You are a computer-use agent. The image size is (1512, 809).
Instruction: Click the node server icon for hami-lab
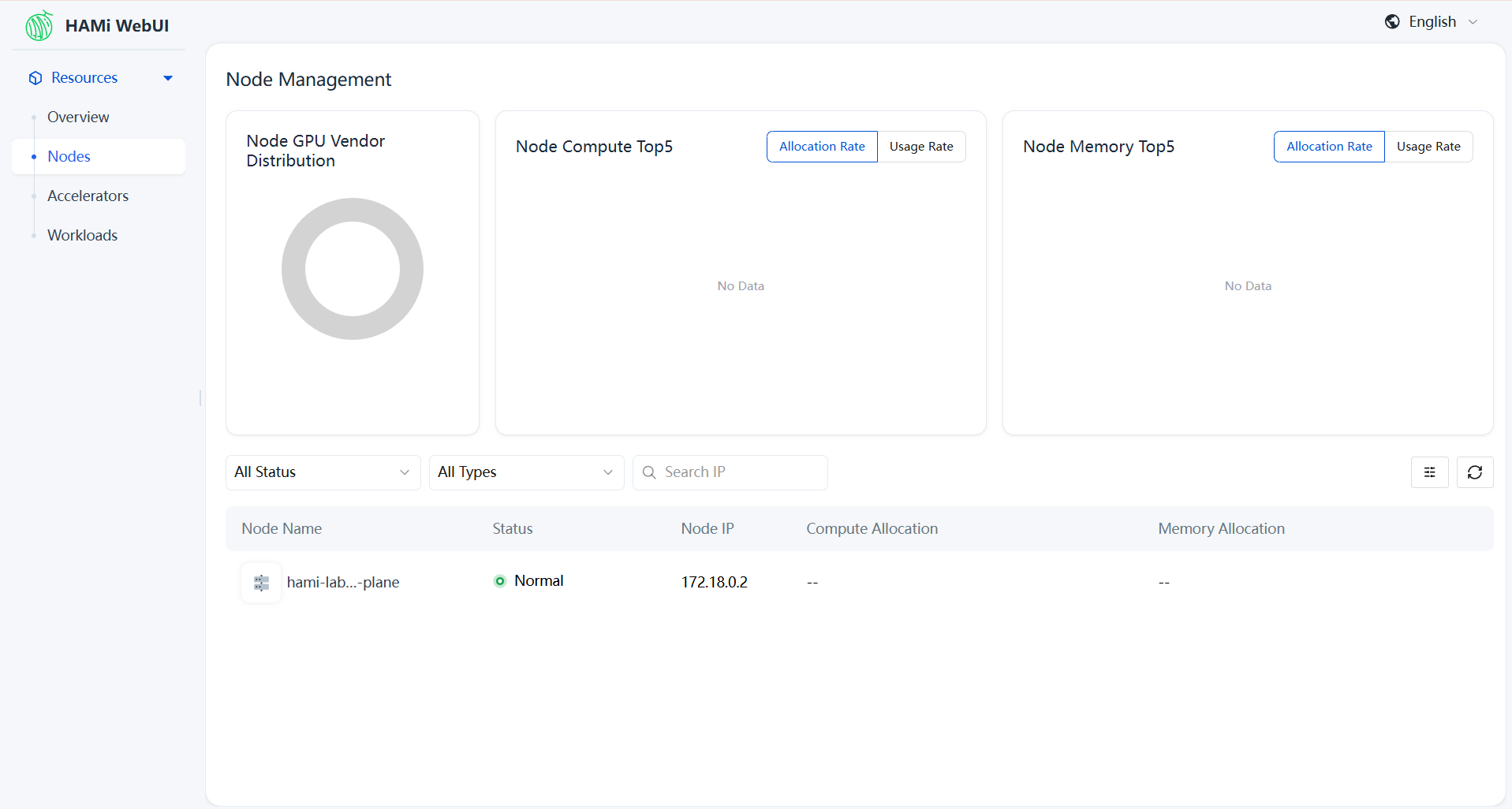(261, 583)
